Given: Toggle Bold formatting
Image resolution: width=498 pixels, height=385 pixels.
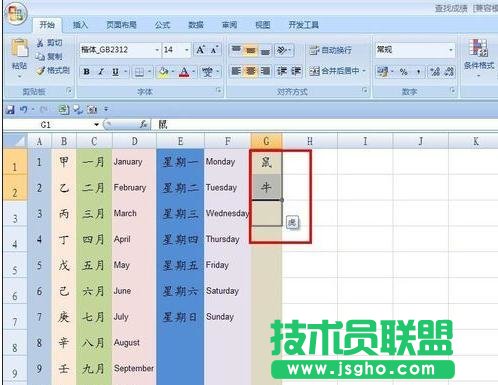Looking at the screenshot, I should pyautogui.click(x=87, y=72).
